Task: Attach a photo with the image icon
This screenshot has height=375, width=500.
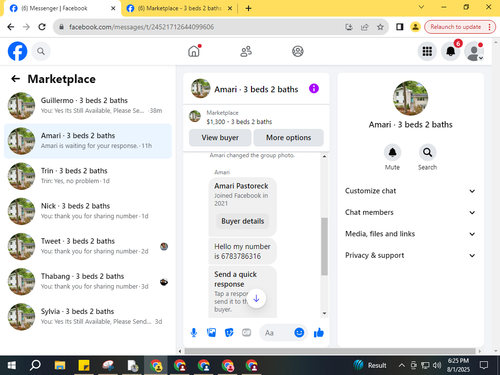Action: click(x=211, y=333)
